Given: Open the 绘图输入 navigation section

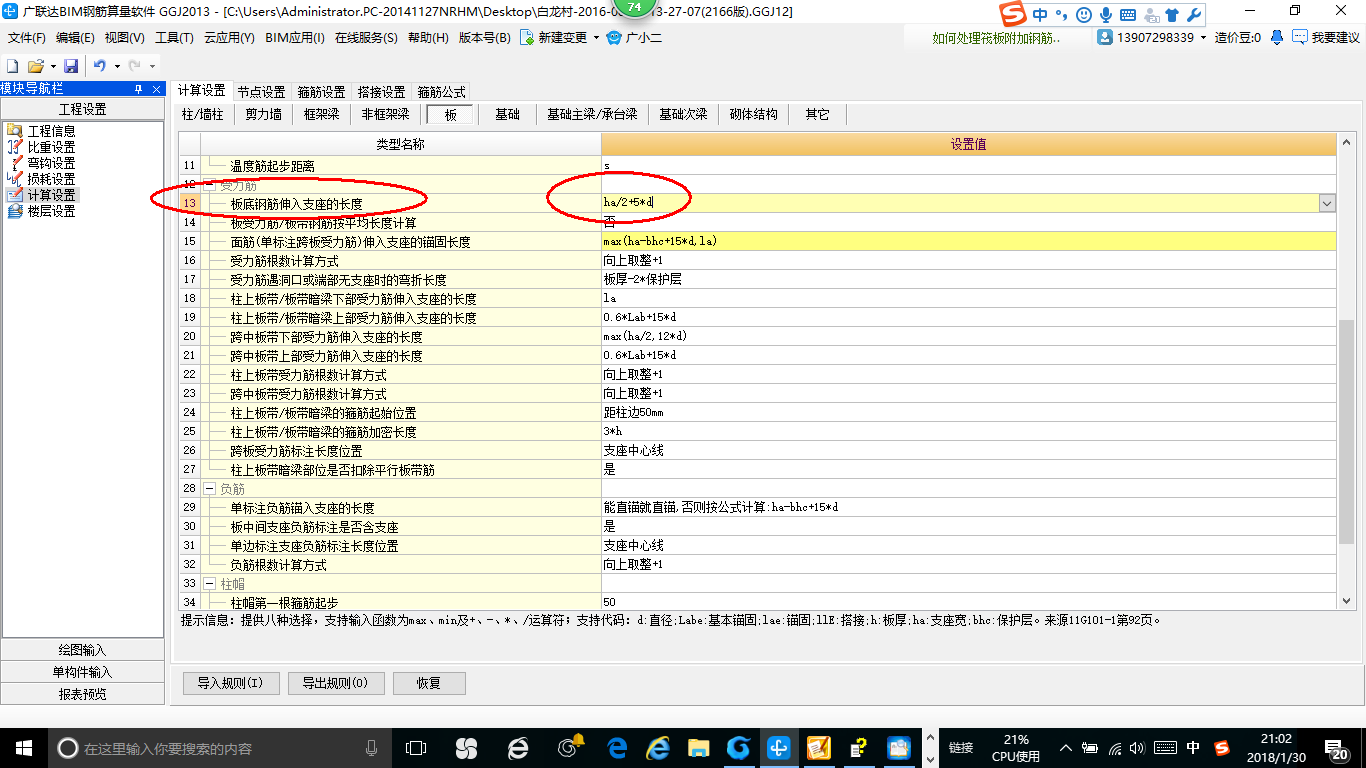Looking at the screenshot, I should click(x=83, y=650).
